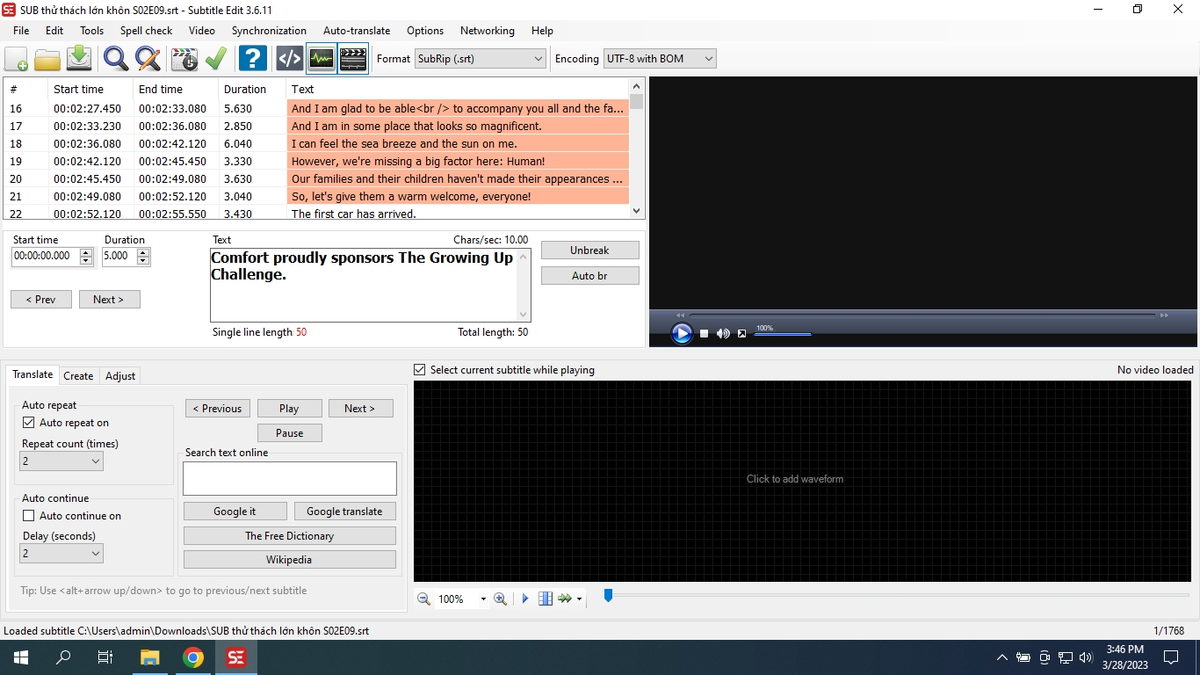Save the subtitle using the download-arrow icon
1200x675 pixels.
tap(79, 59)
